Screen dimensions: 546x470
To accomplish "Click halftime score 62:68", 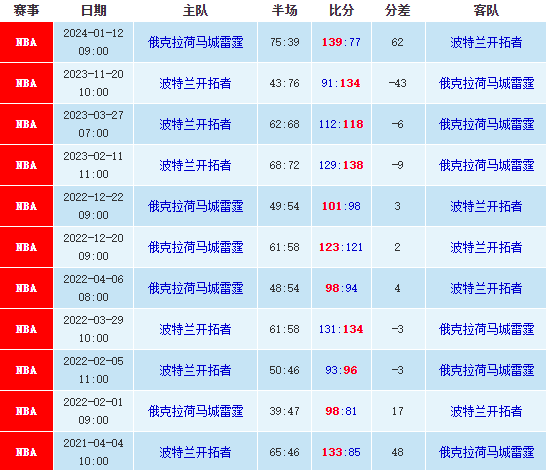I will [284, 124].
